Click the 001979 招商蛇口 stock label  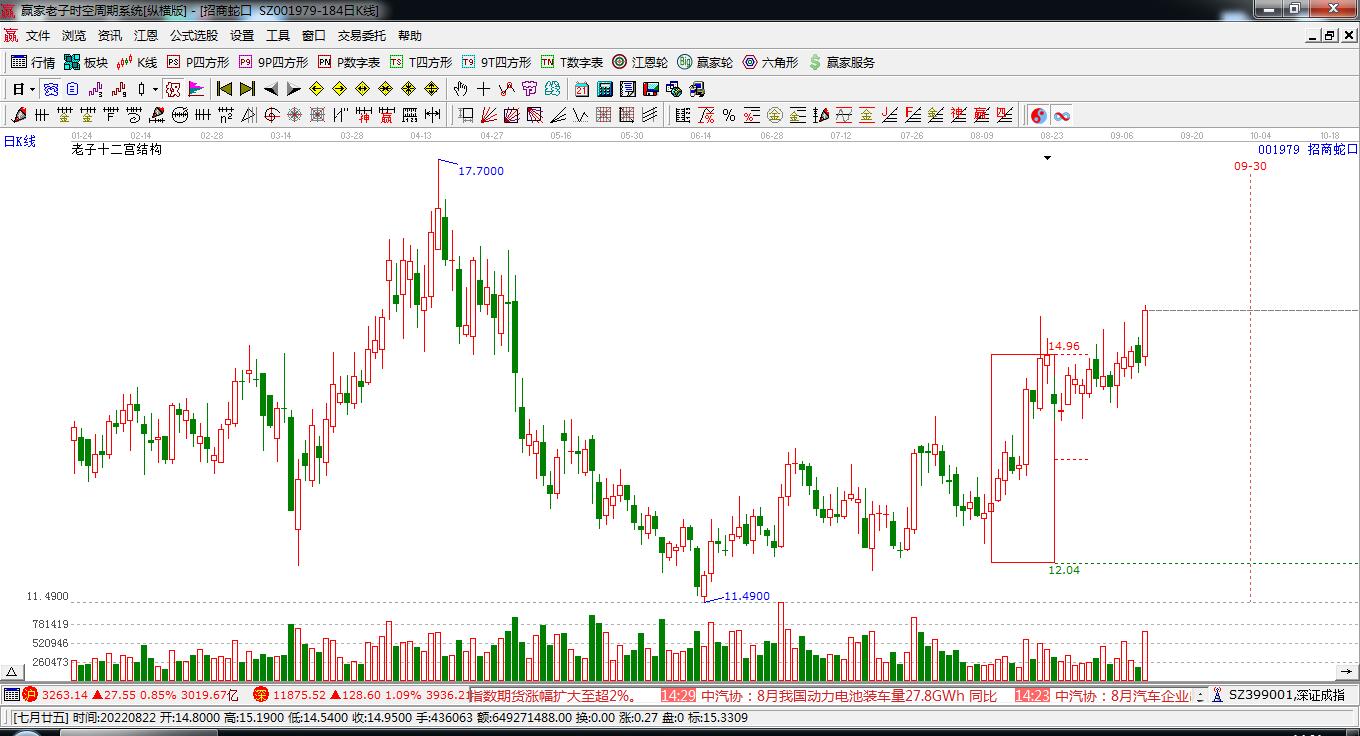point(1308,149)
